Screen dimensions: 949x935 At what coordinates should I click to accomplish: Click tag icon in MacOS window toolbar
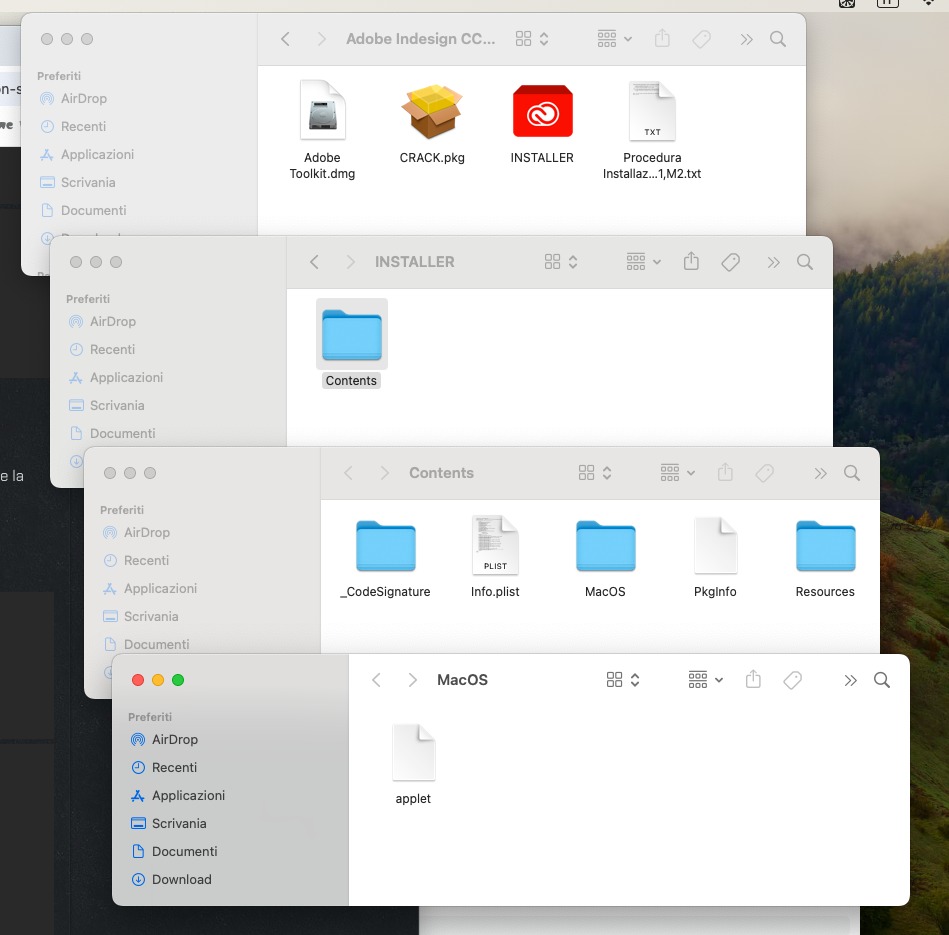tap(792, 680)
